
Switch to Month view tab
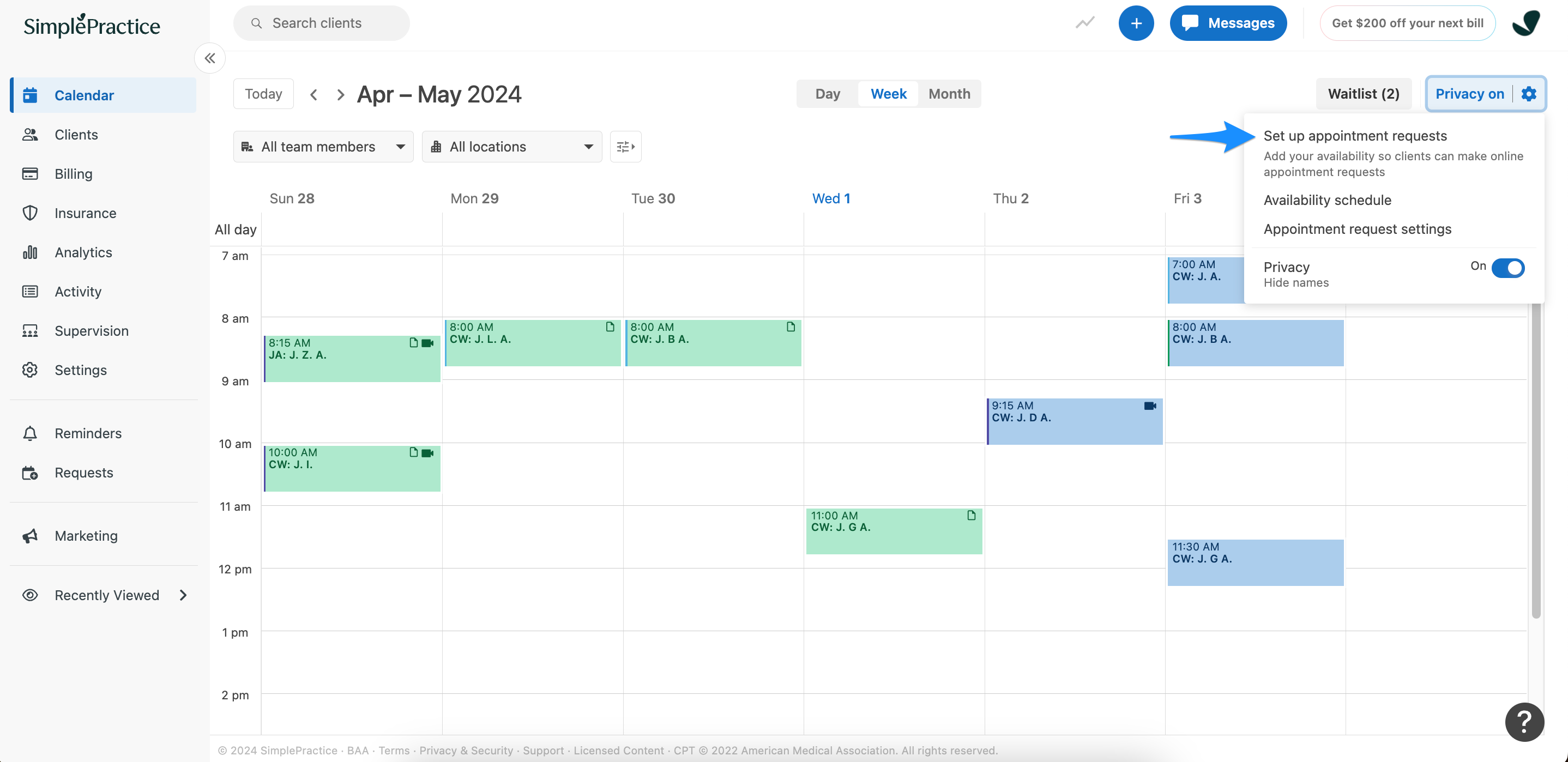tap(949, 94)
